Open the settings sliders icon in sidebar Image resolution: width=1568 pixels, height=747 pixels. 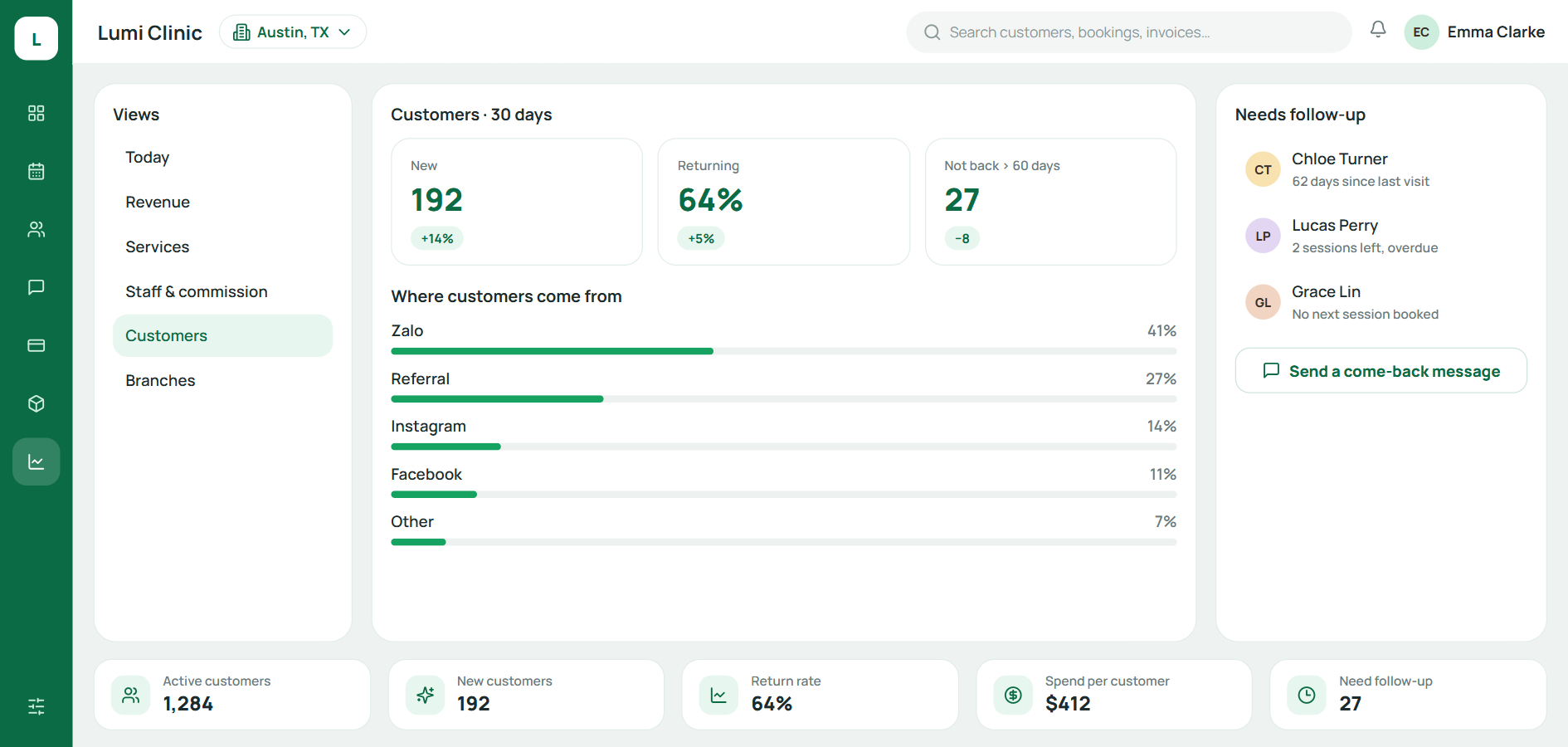tap(37, 706)
